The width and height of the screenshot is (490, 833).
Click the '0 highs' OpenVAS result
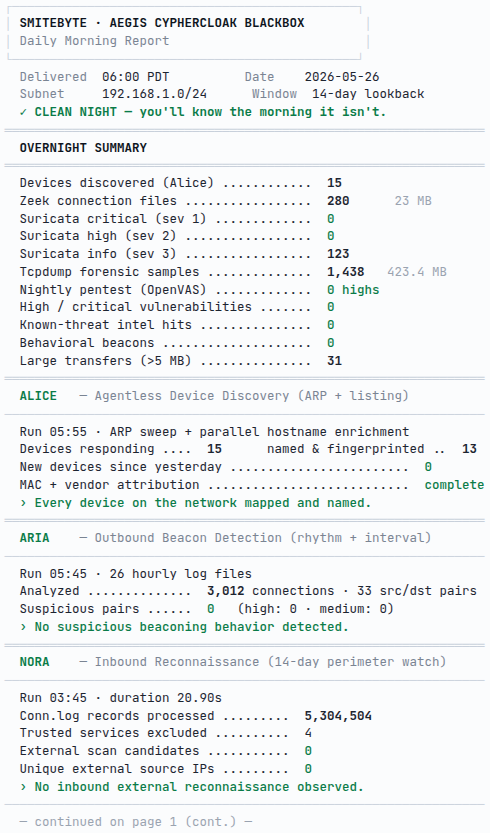click(353, 290)
